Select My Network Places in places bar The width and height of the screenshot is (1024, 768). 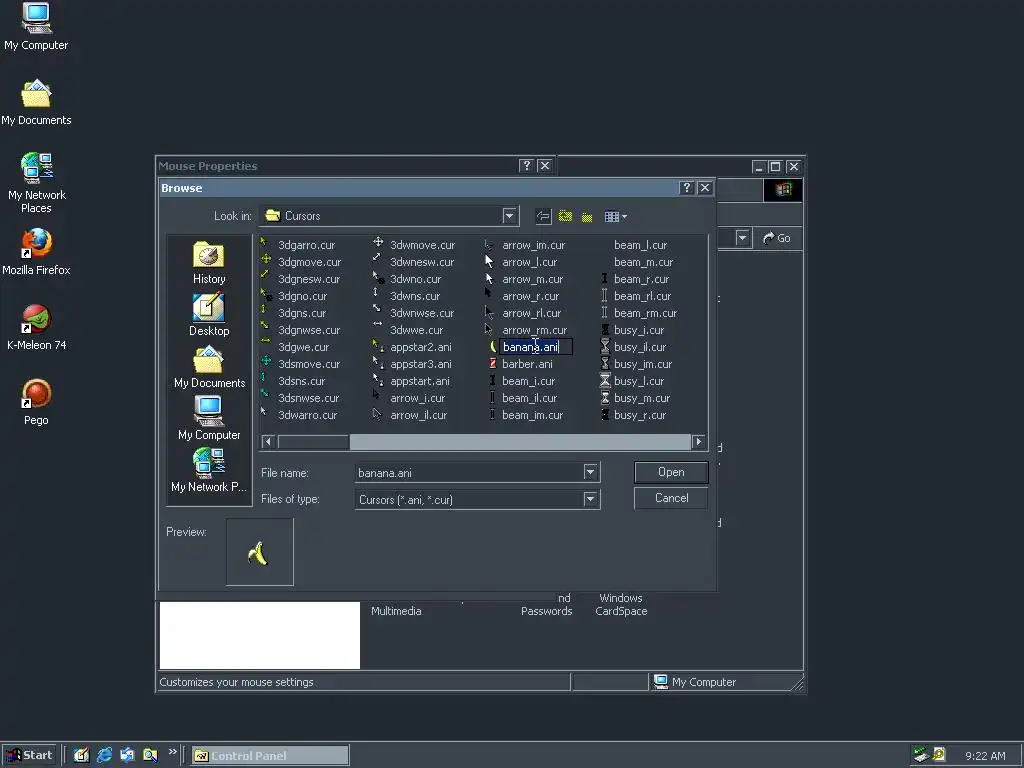(x=209, y=471)
